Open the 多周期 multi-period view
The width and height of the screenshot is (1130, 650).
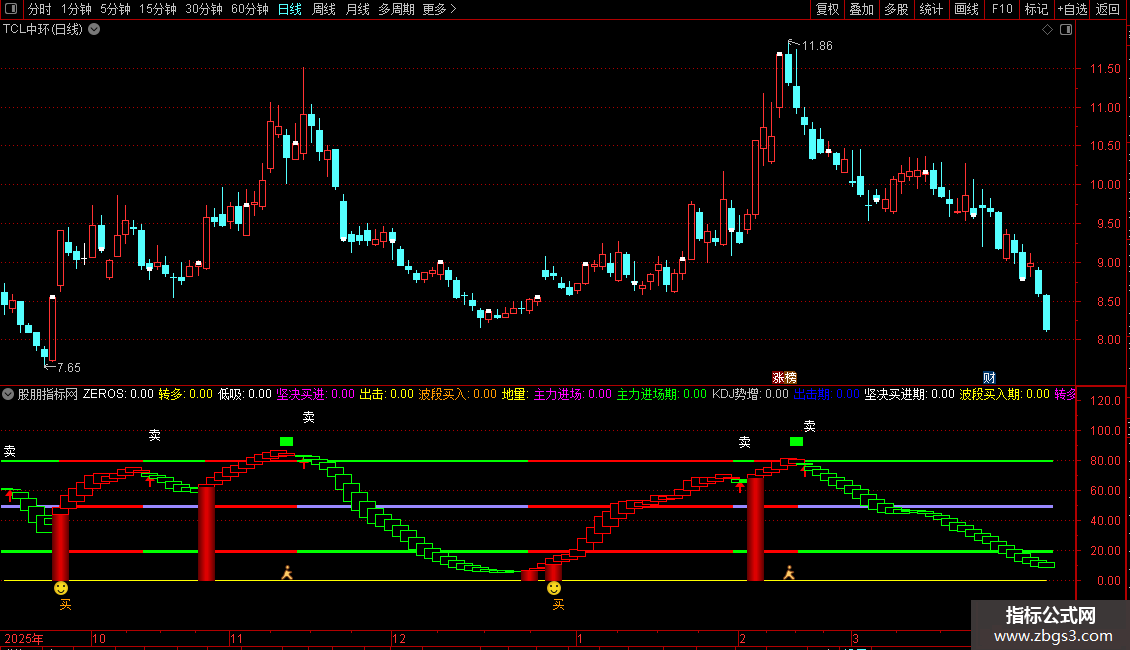tap(396, 9)
